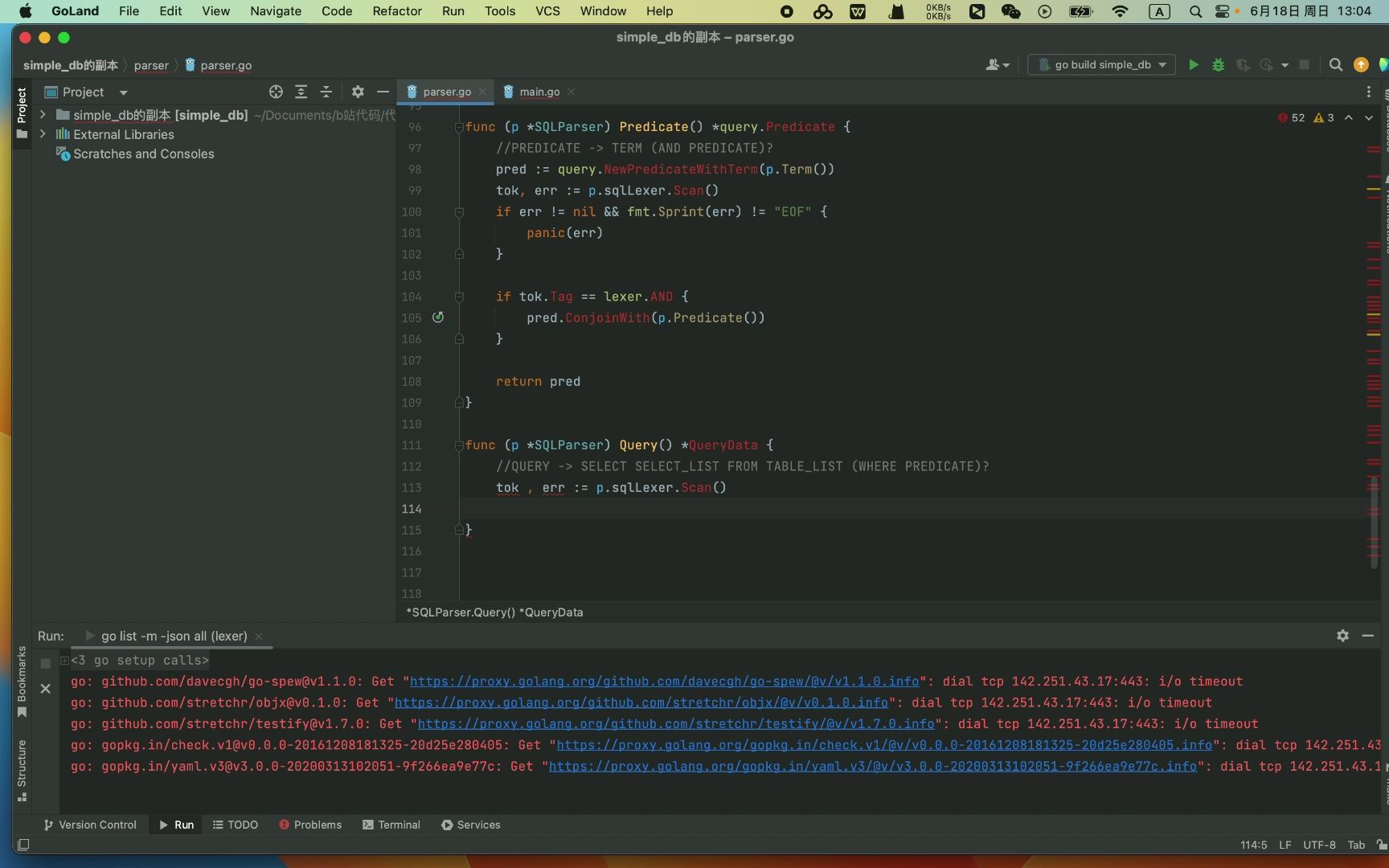The height and width of the screenshot is (868, 1389).
Task: Fold the if err block at line 100
Action: (459, 212)
